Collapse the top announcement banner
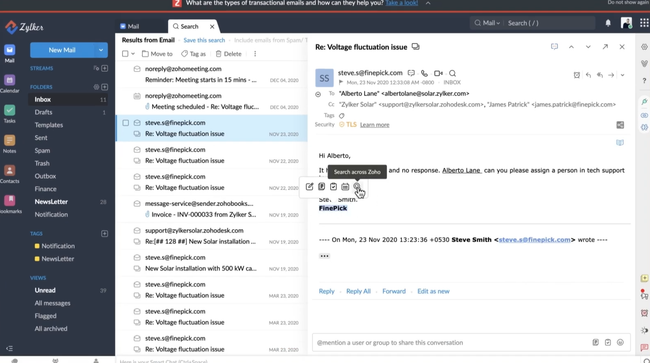The width and height of the screenshot is (650, 363). 428,3
